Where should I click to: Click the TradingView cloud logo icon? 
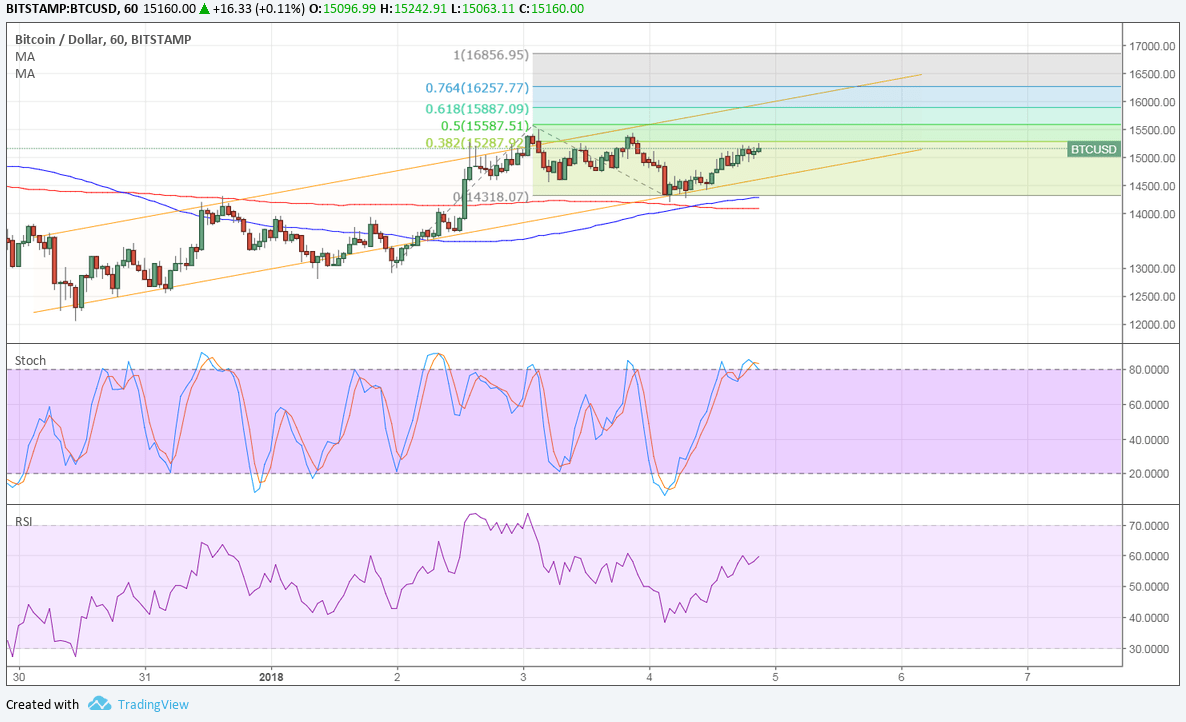point(98,704)
